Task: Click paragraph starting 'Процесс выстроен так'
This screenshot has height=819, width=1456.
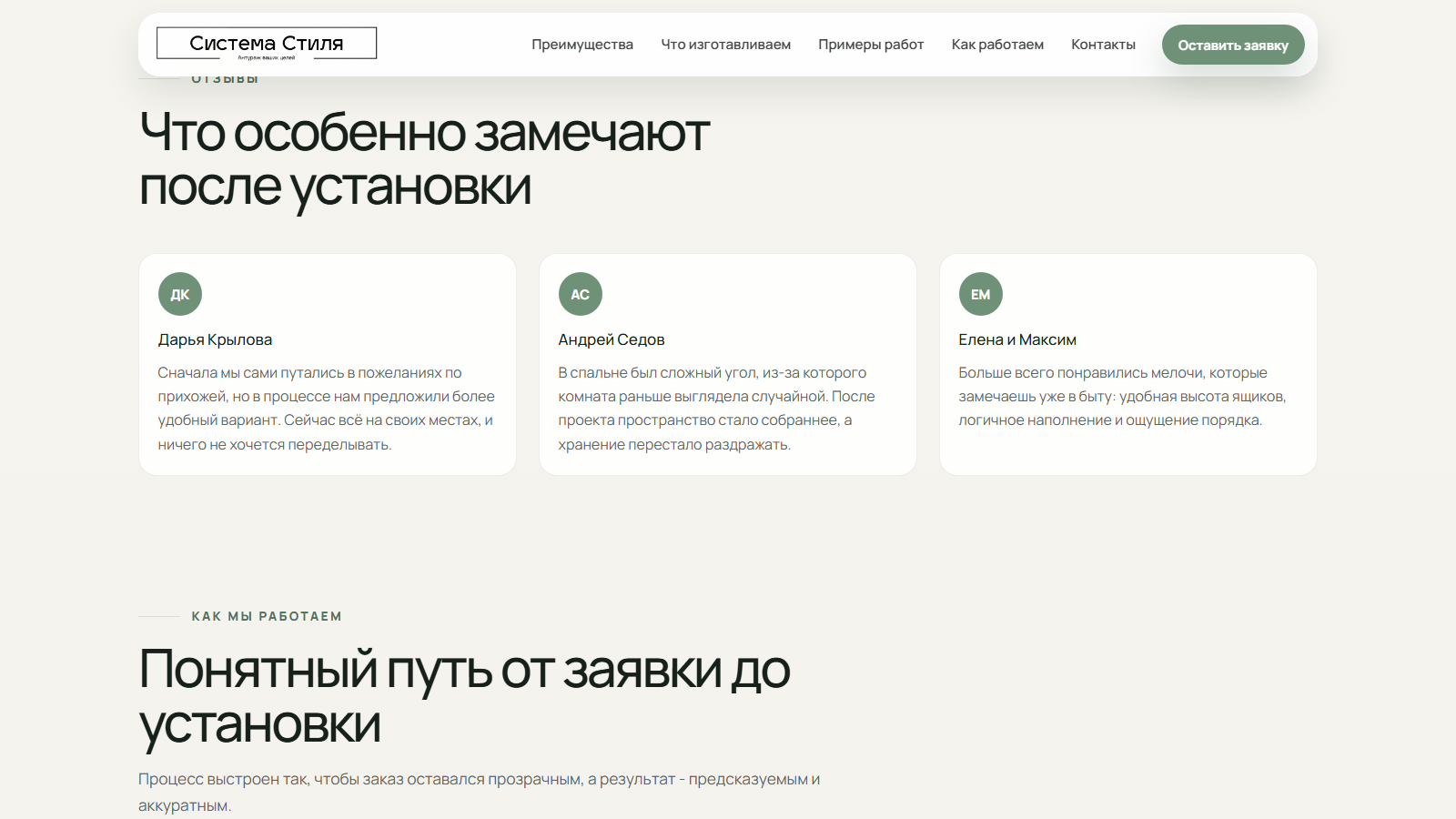Action: [480, 792]
